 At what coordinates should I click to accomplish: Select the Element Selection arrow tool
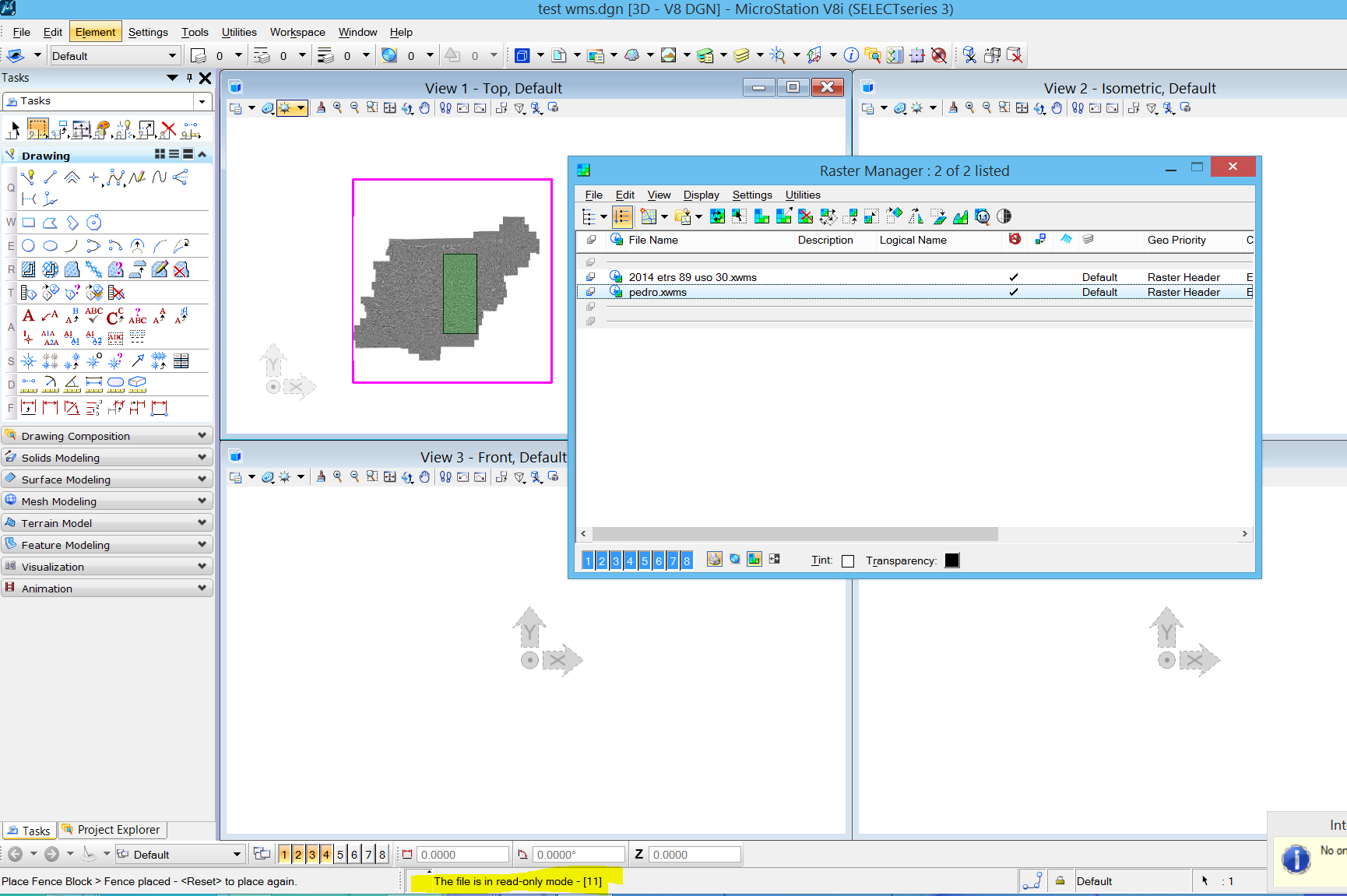pyautogui.click(x=14, y=129)
